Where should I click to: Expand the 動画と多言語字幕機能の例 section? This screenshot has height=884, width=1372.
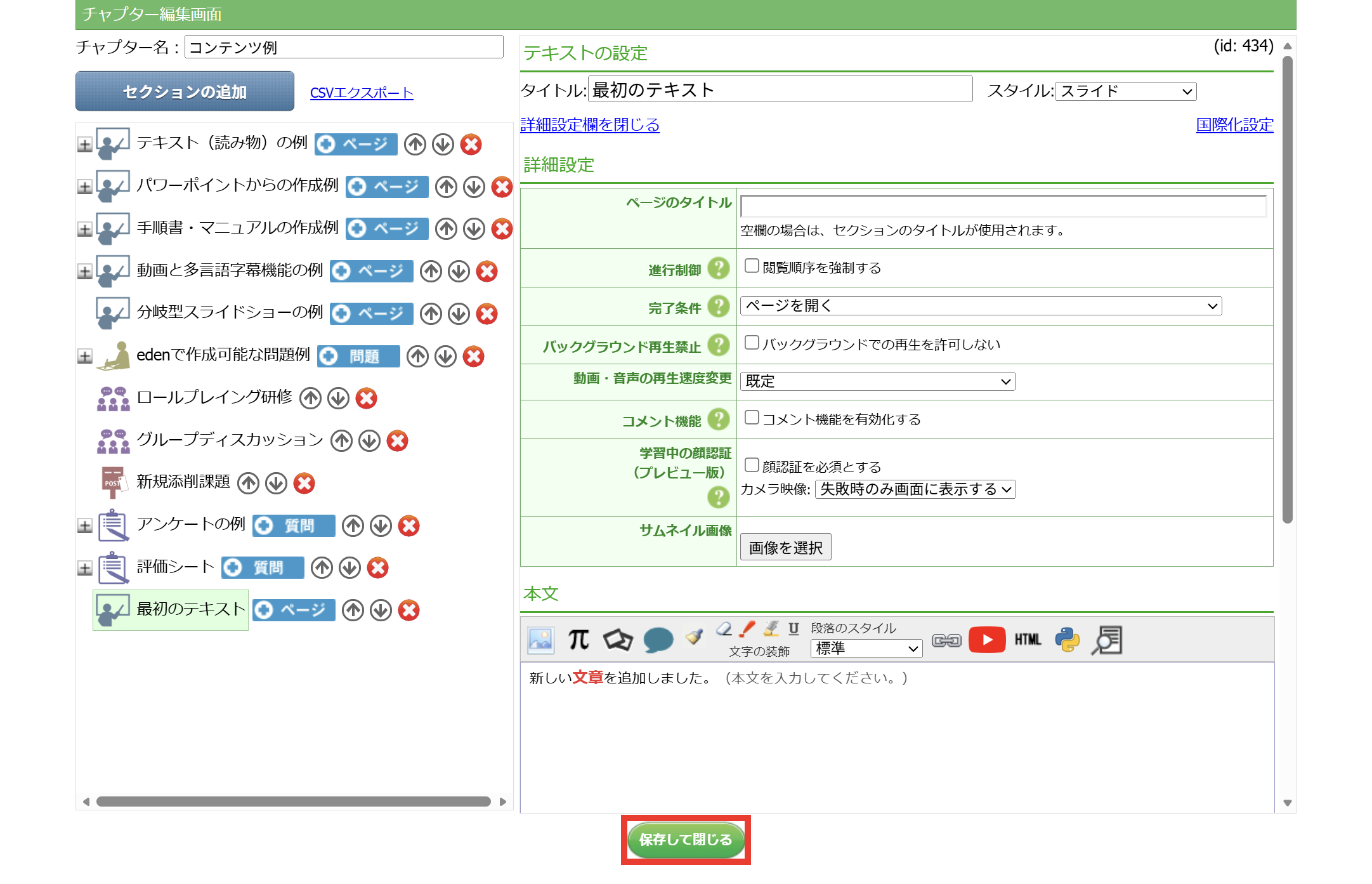[84, 272]
